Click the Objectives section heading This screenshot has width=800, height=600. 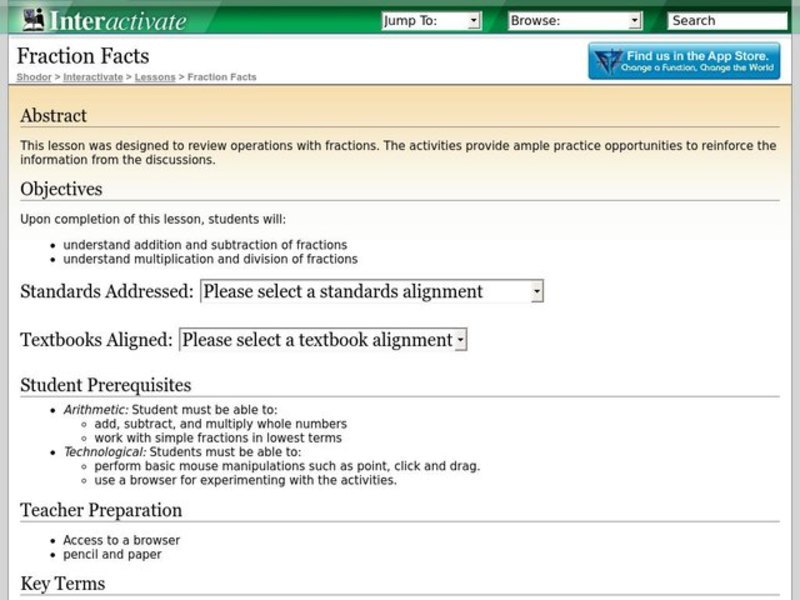coord(61,189)
